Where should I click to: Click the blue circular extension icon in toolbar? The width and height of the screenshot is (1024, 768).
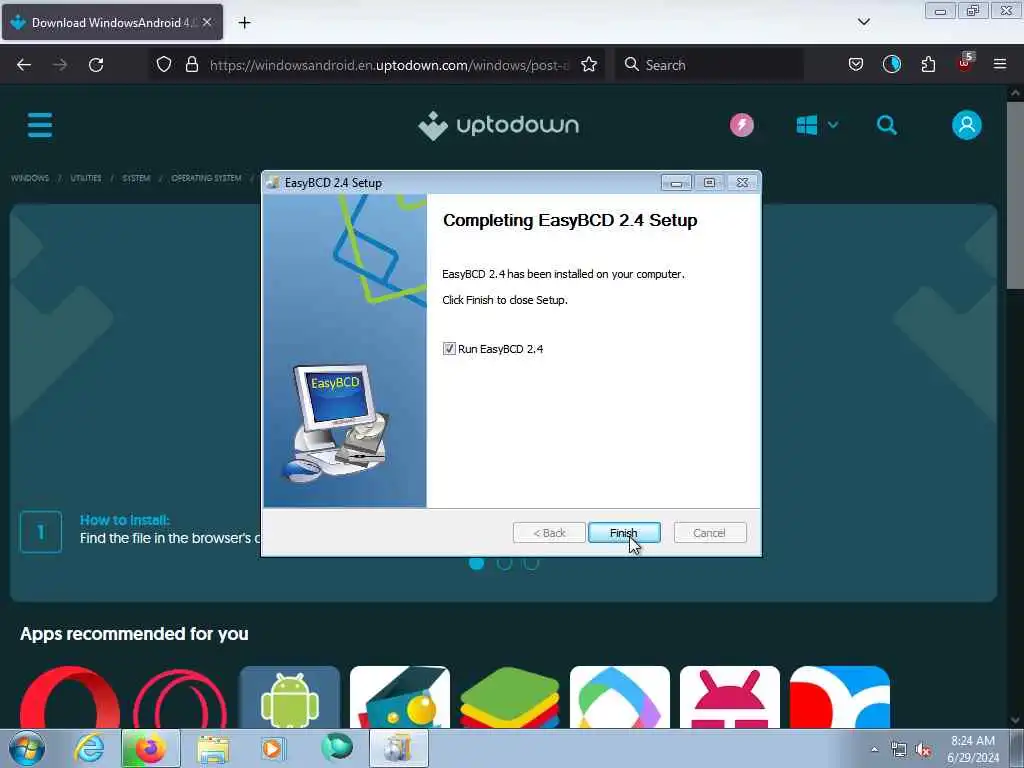pyautogui.click(x=891, y=65)
